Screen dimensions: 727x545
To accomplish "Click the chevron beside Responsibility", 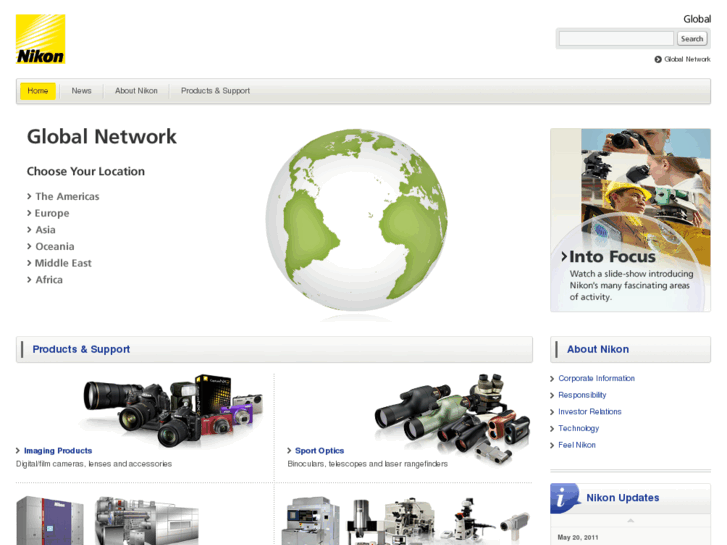I will coord(552,396).
